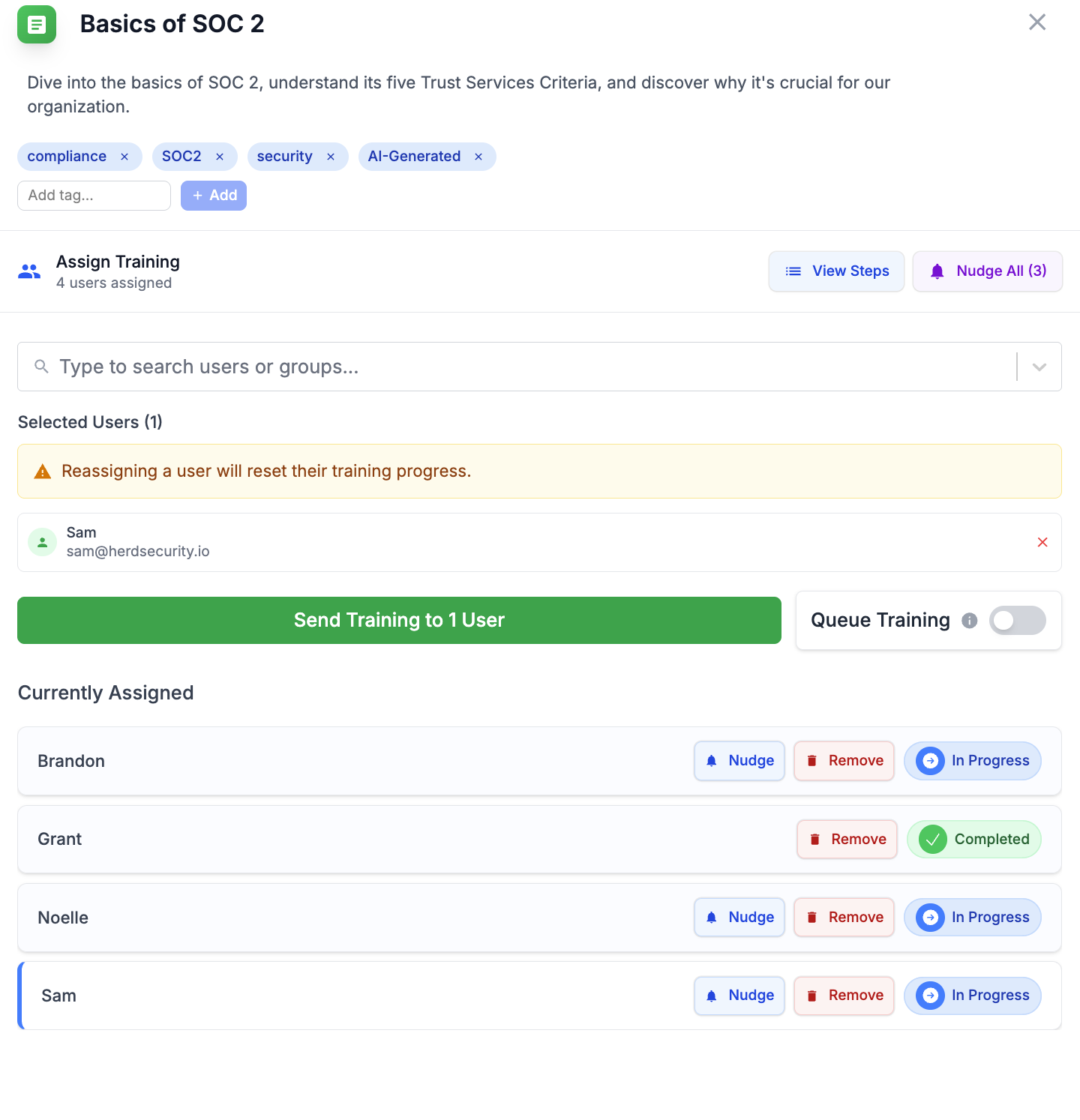Click the Queue Training info icon
Image resolution: width=1080 pixels, height=1120 pixels.
click(x=970, y=621)
